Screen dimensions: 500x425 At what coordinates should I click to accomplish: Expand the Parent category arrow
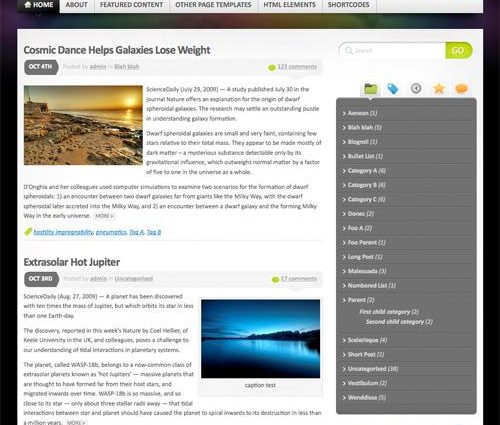[x=344, y=300]
